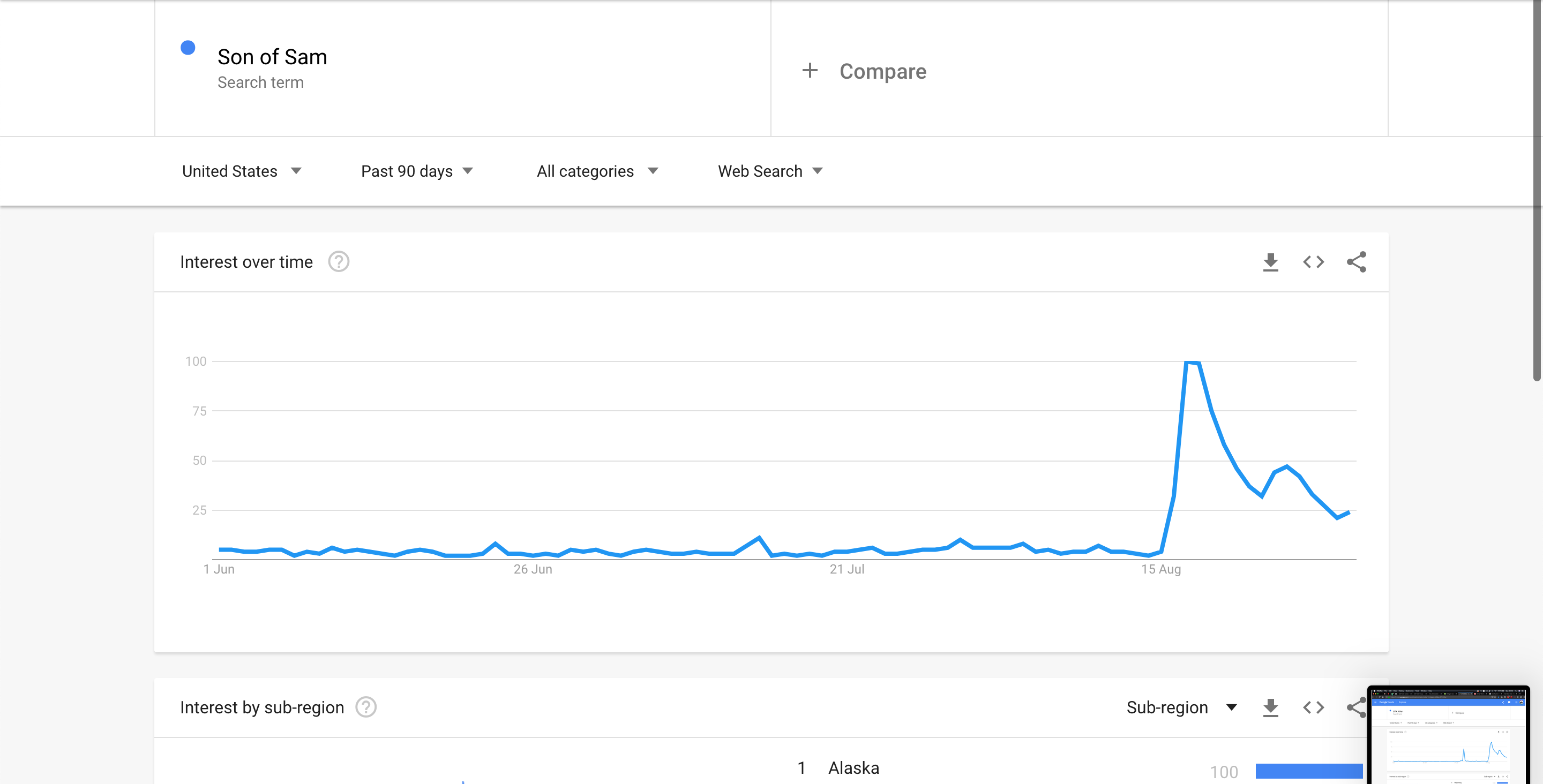Expand the All categories filter dropdown
The width and height of the screenshot is (1543, 784).
(597, 170)
